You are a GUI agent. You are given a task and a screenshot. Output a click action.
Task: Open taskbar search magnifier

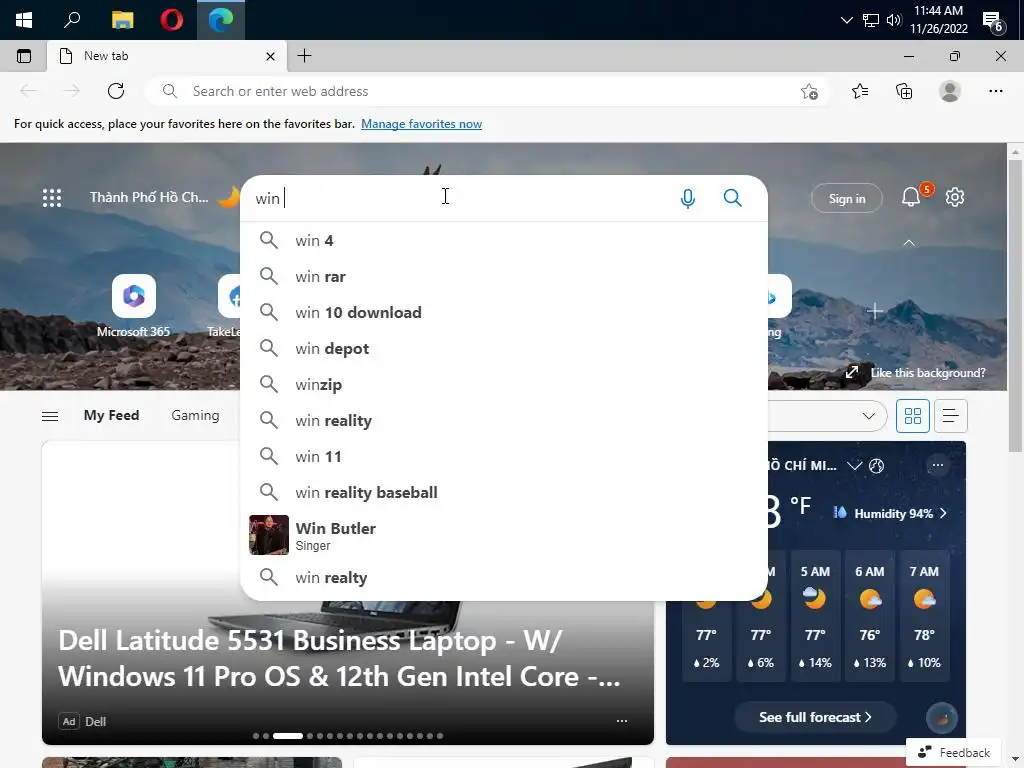(72, 20)
